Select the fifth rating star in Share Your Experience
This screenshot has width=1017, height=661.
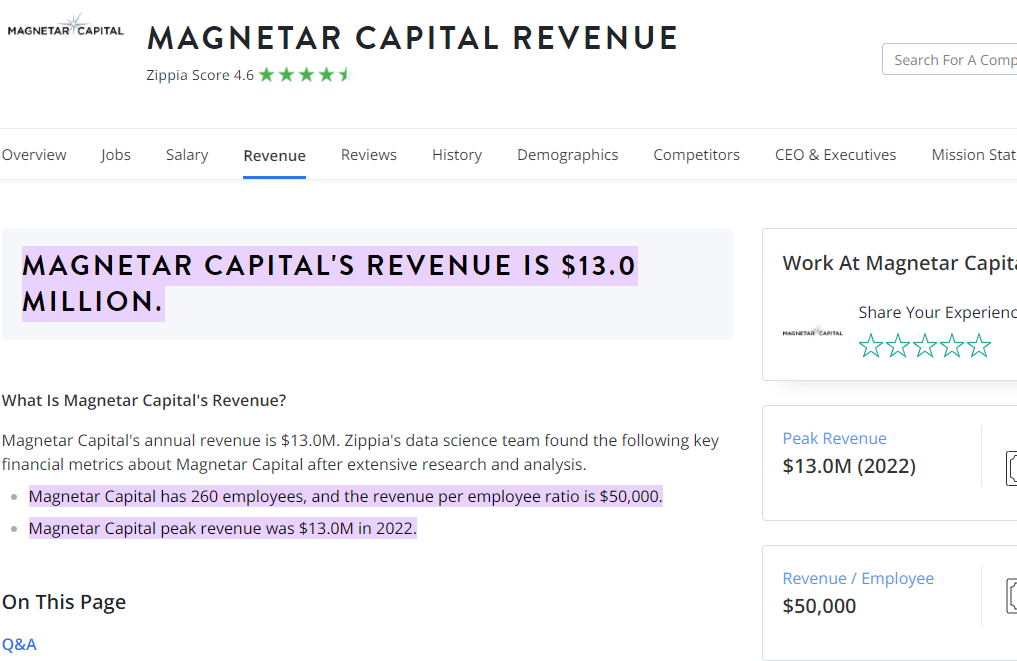[979, 346]
